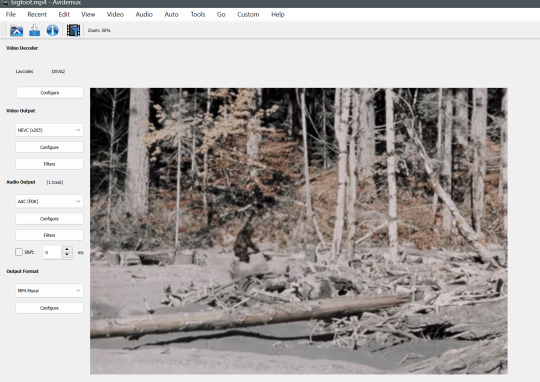Expand the AAC (FDK) audio output dropdown
This screenshot has height=382, width=540.
click(49, 202)
